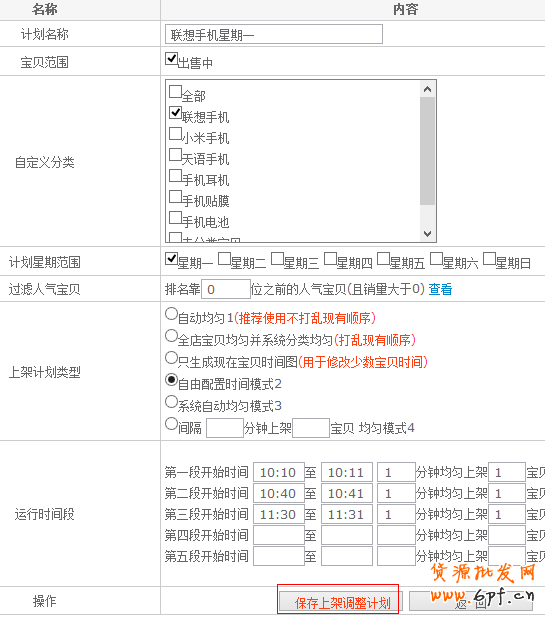Check the 星期日 checkbox
The image size is (545, 617).
(x=489, y=259)
